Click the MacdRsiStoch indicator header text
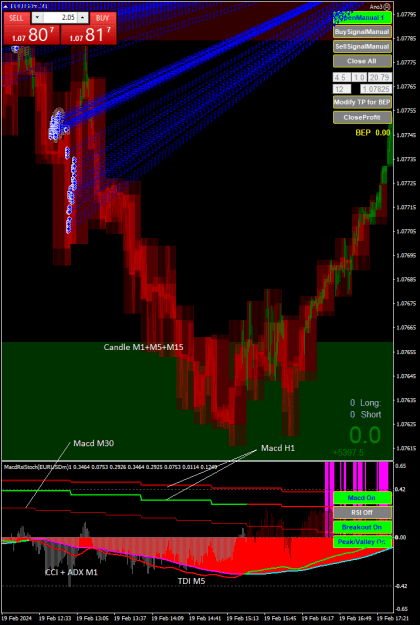 click(x=108, y=466)
